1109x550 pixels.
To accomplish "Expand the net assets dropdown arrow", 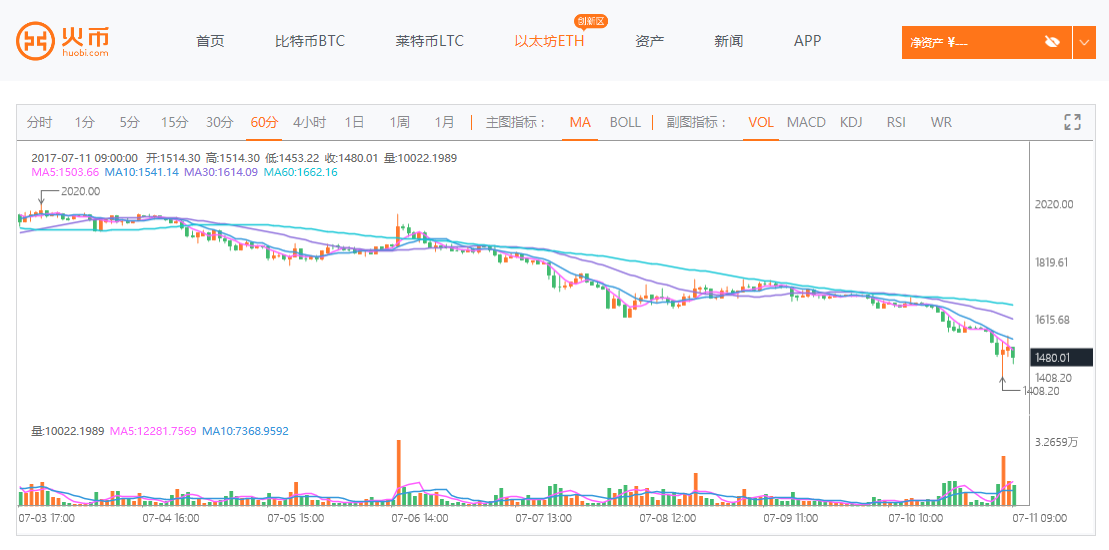I will 1085,42.
